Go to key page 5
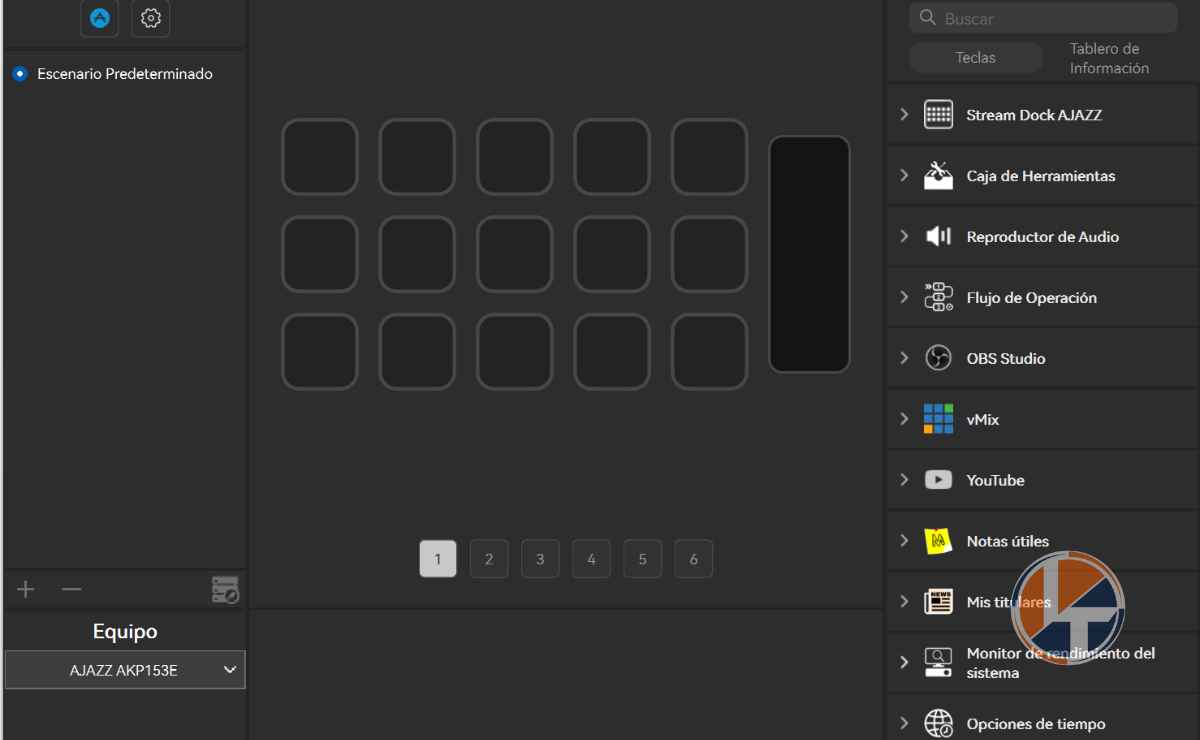Screen dimensions: 1200x740 click(x=642, y=559)
